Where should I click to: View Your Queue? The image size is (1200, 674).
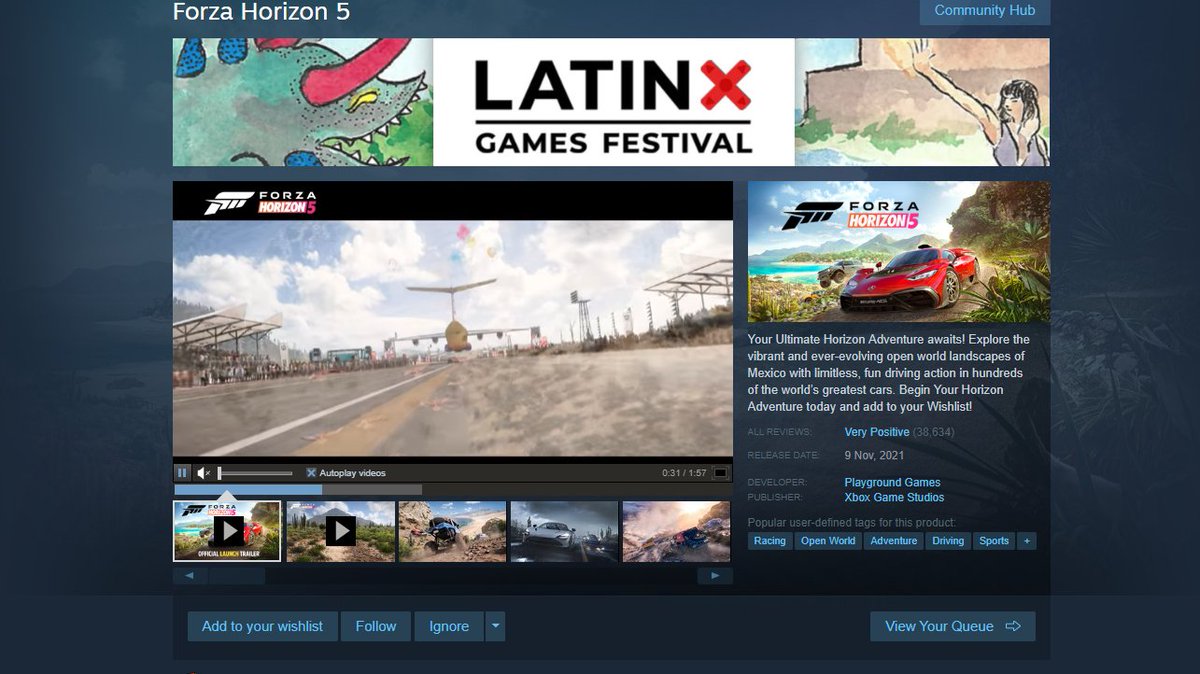pos(952,626)
